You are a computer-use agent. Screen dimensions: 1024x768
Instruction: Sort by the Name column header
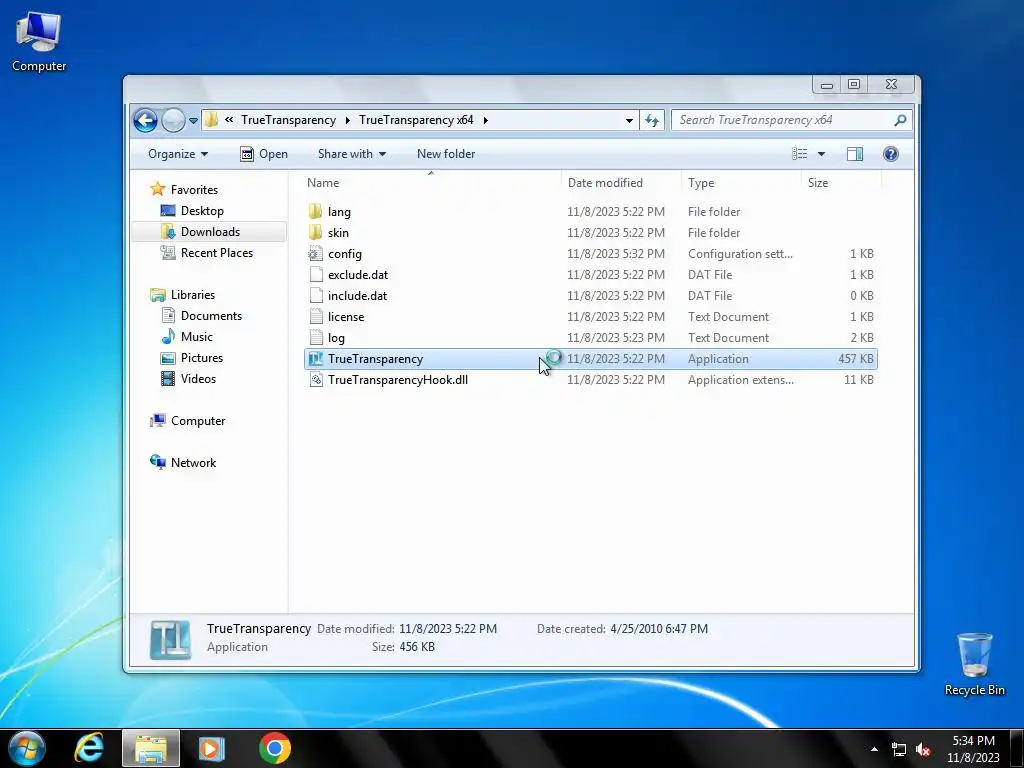323,183
